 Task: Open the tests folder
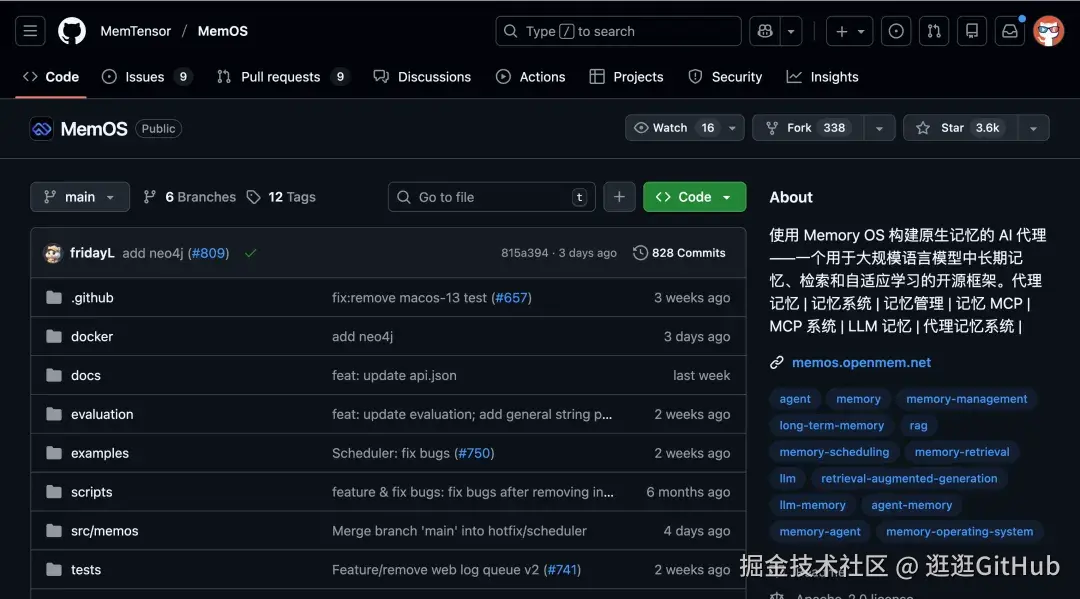point(86,570)
